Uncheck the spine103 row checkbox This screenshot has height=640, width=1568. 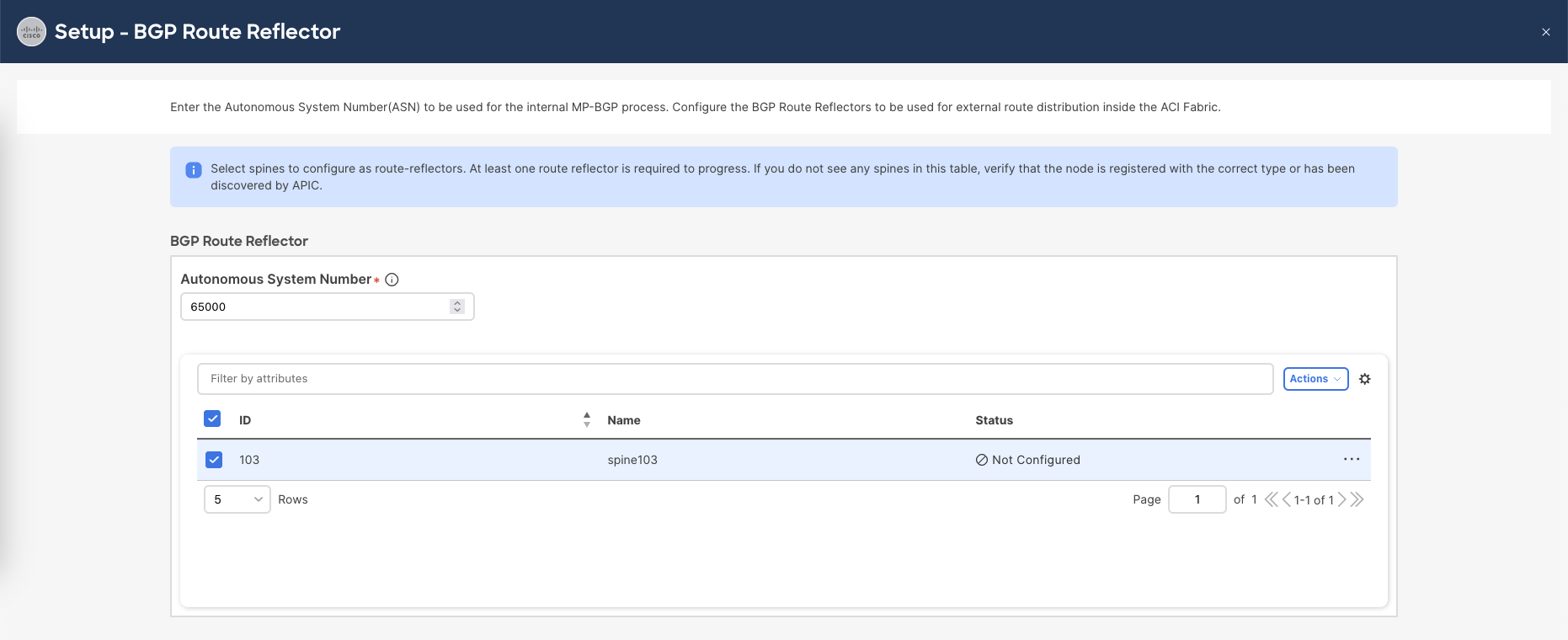click(x=214, y=460)
